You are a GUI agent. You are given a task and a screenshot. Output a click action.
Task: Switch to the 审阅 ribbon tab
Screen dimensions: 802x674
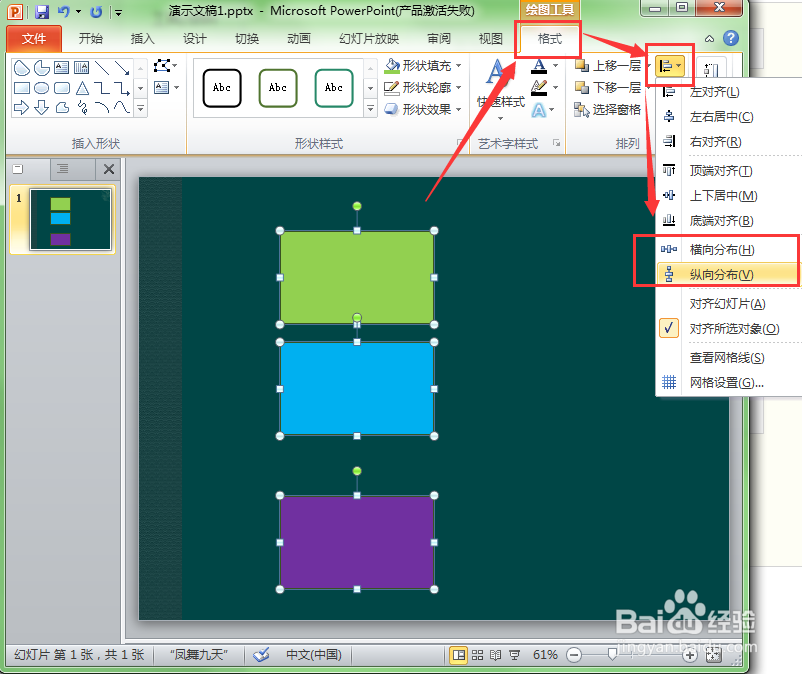coord(439,39)
